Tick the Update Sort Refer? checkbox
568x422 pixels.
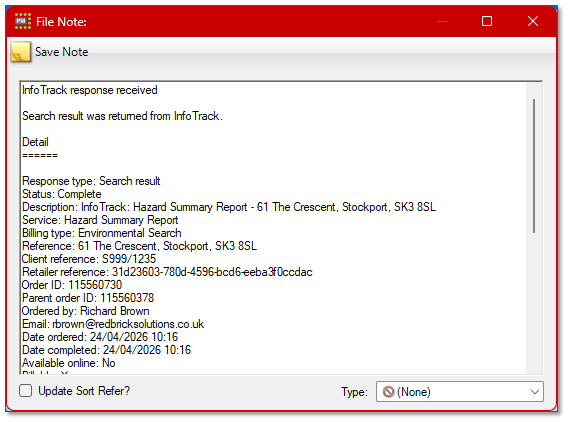tap(25, 391)
